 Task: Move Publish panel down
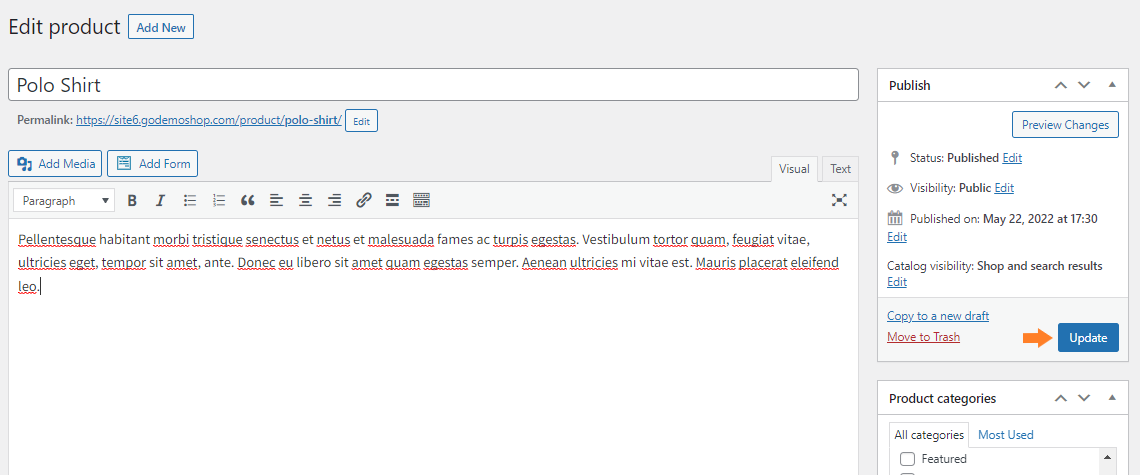(1084, 85)
